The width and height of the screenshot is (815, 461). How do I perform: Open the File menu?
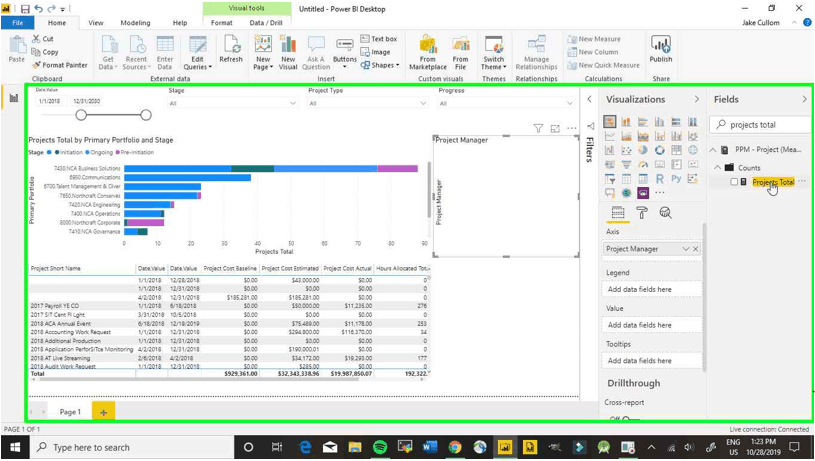(18, 23)
